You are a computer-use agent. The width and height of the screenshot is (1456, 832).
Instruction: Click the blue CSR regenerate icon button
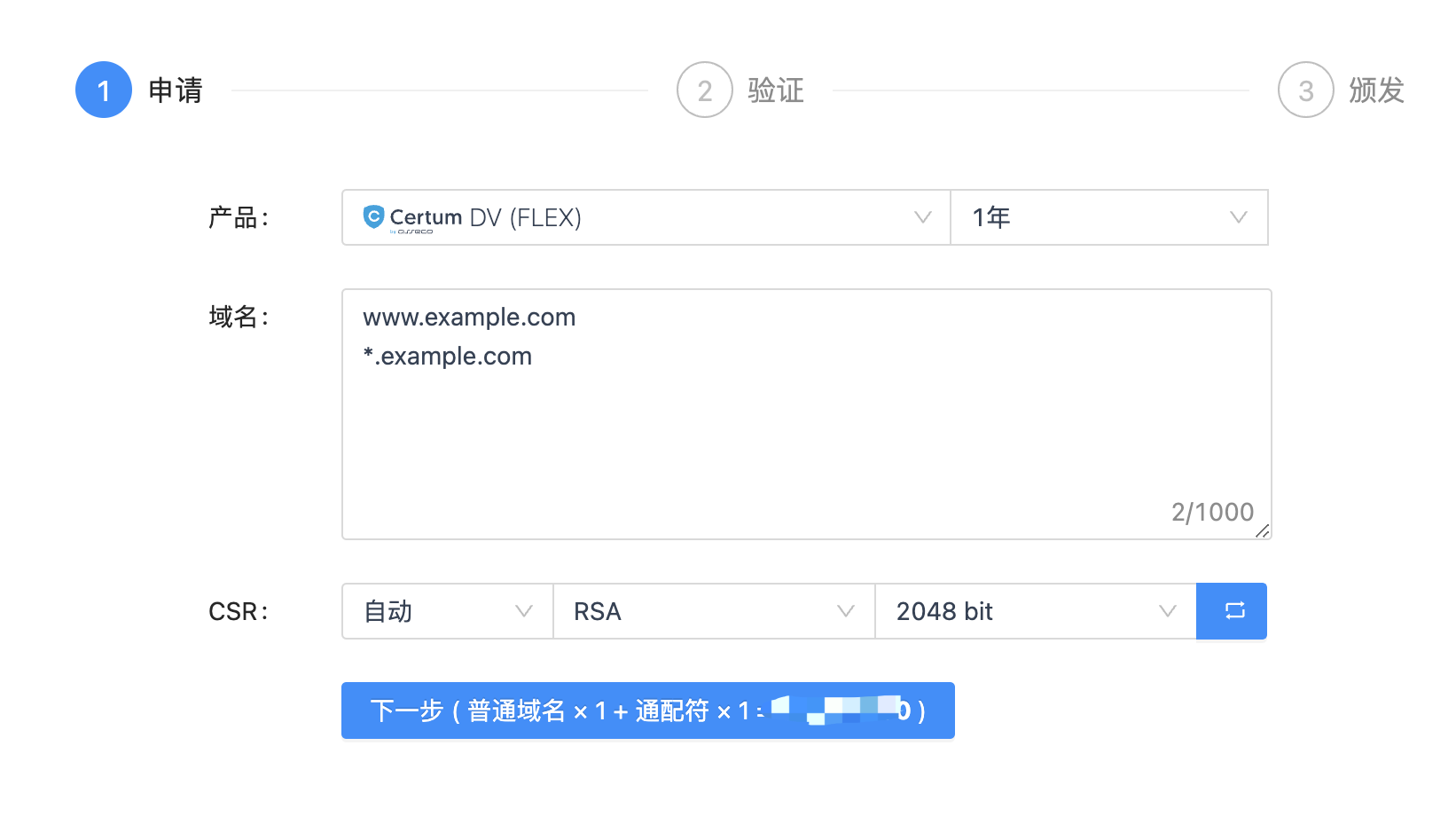pos(1232,611)
